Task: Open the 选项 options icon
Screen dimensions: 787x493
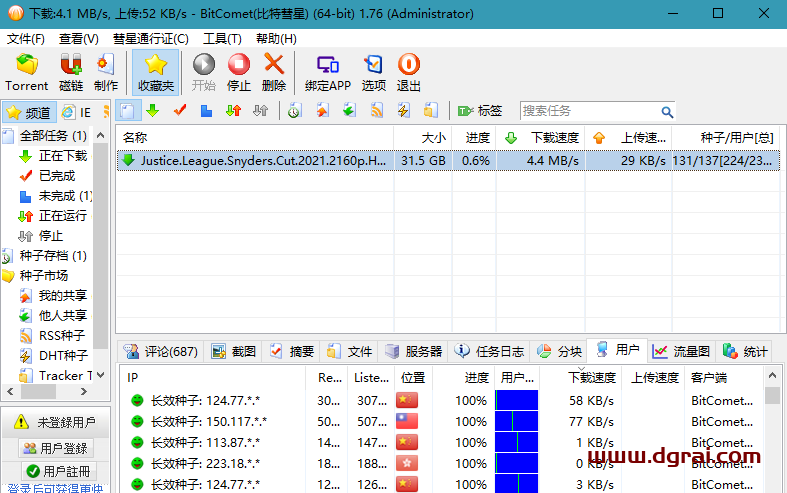Action: [x=373, y=72]
